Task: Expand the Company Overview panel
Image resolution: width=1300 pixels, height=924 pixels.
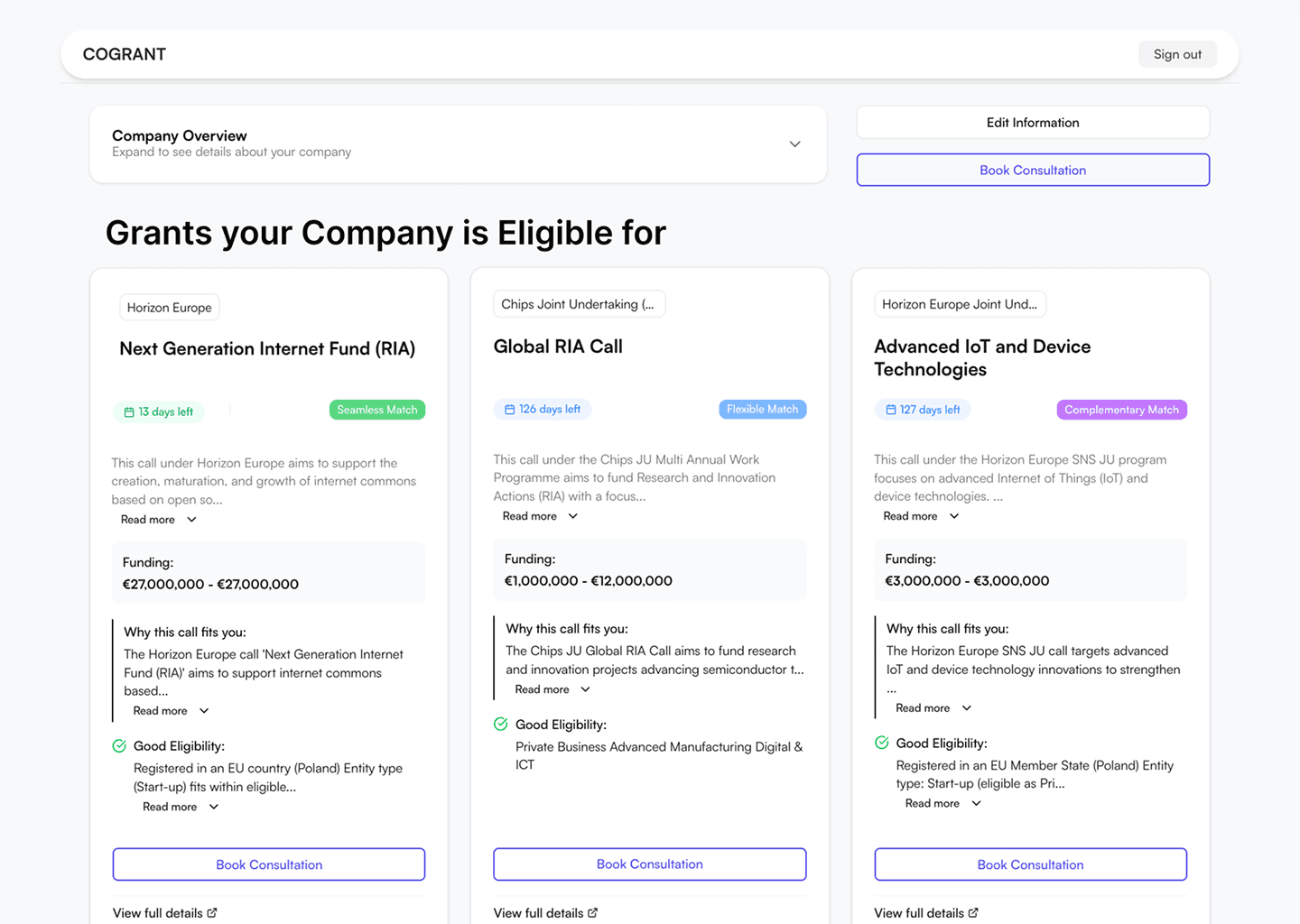Action: click(x=794, y=144)
